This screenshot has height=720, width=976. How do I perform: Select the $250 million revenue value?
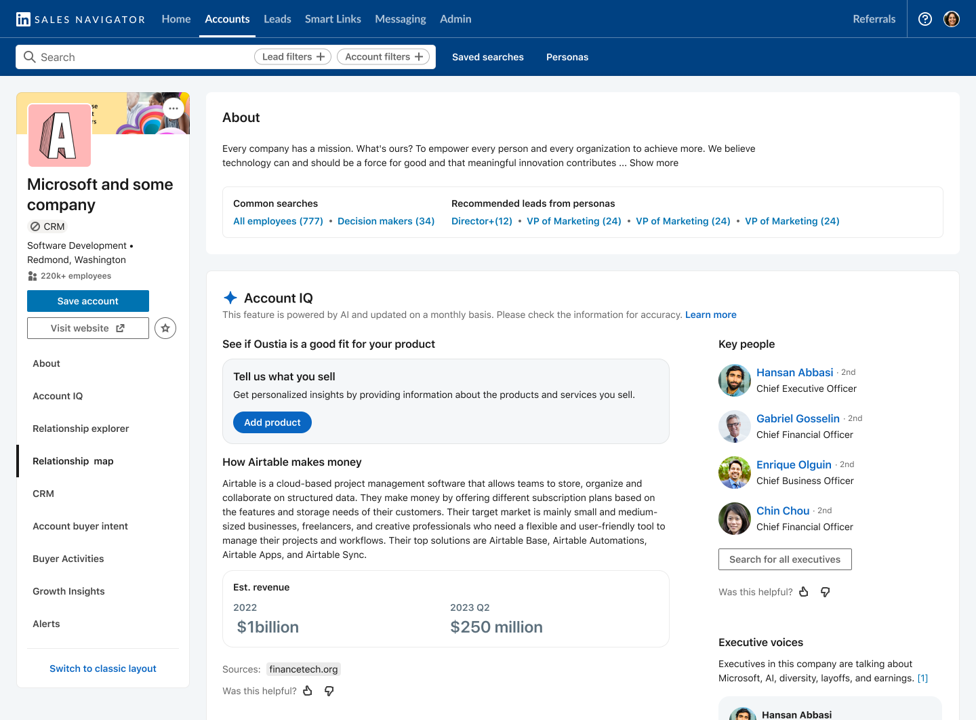(496, 627)
